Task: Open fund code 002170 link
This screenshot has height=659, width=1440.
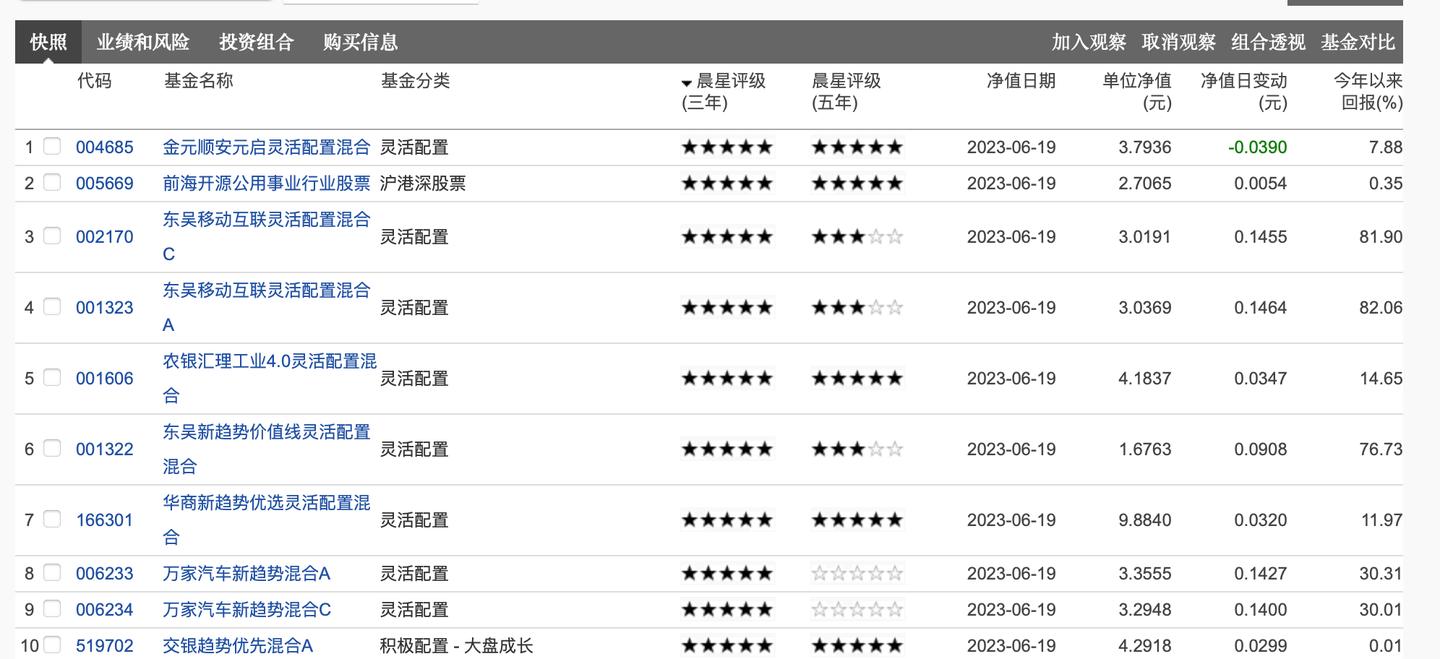Action: click(x=105, y=237)
